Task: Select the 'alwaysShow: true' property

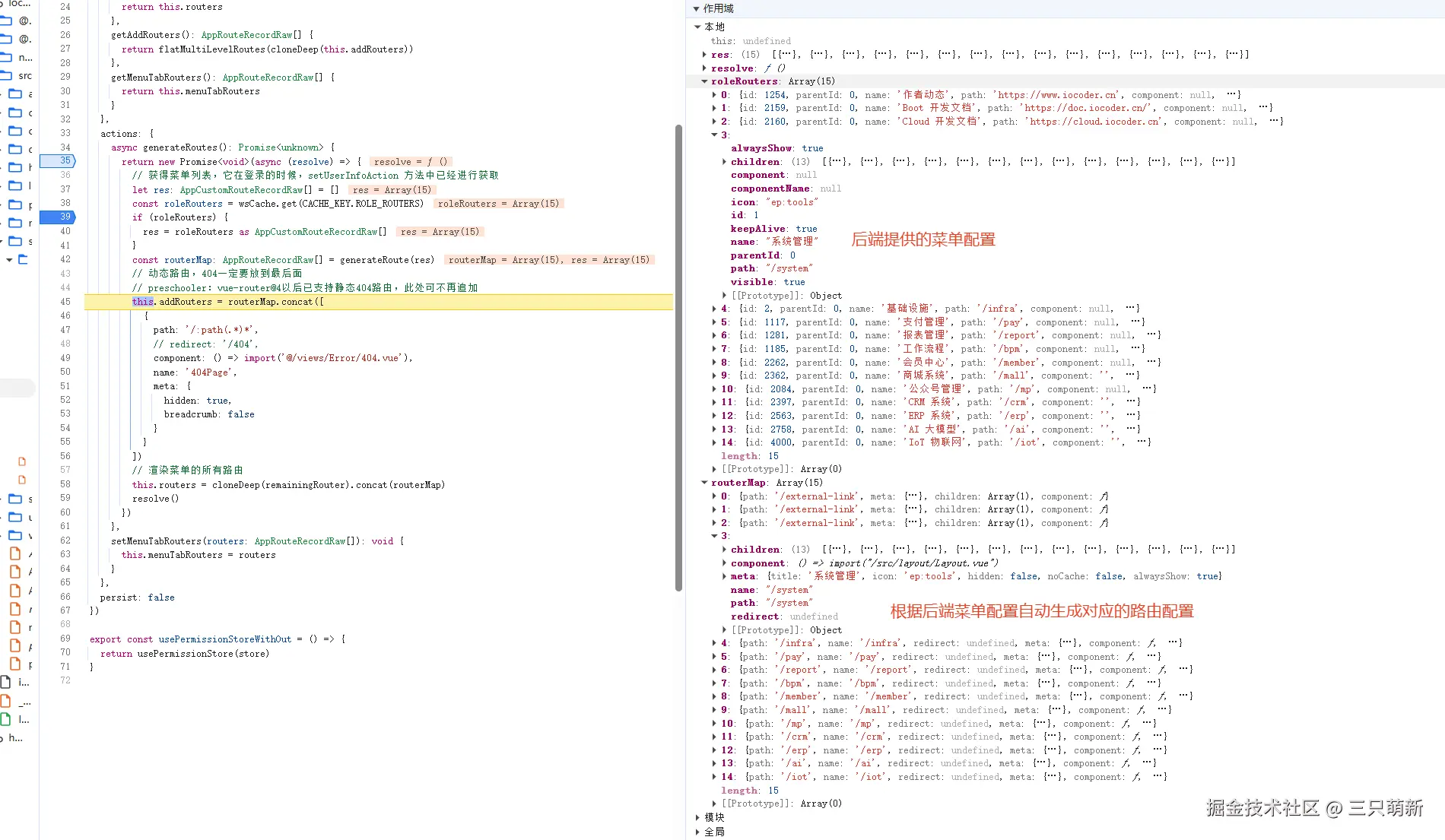Action: [776, 148]
